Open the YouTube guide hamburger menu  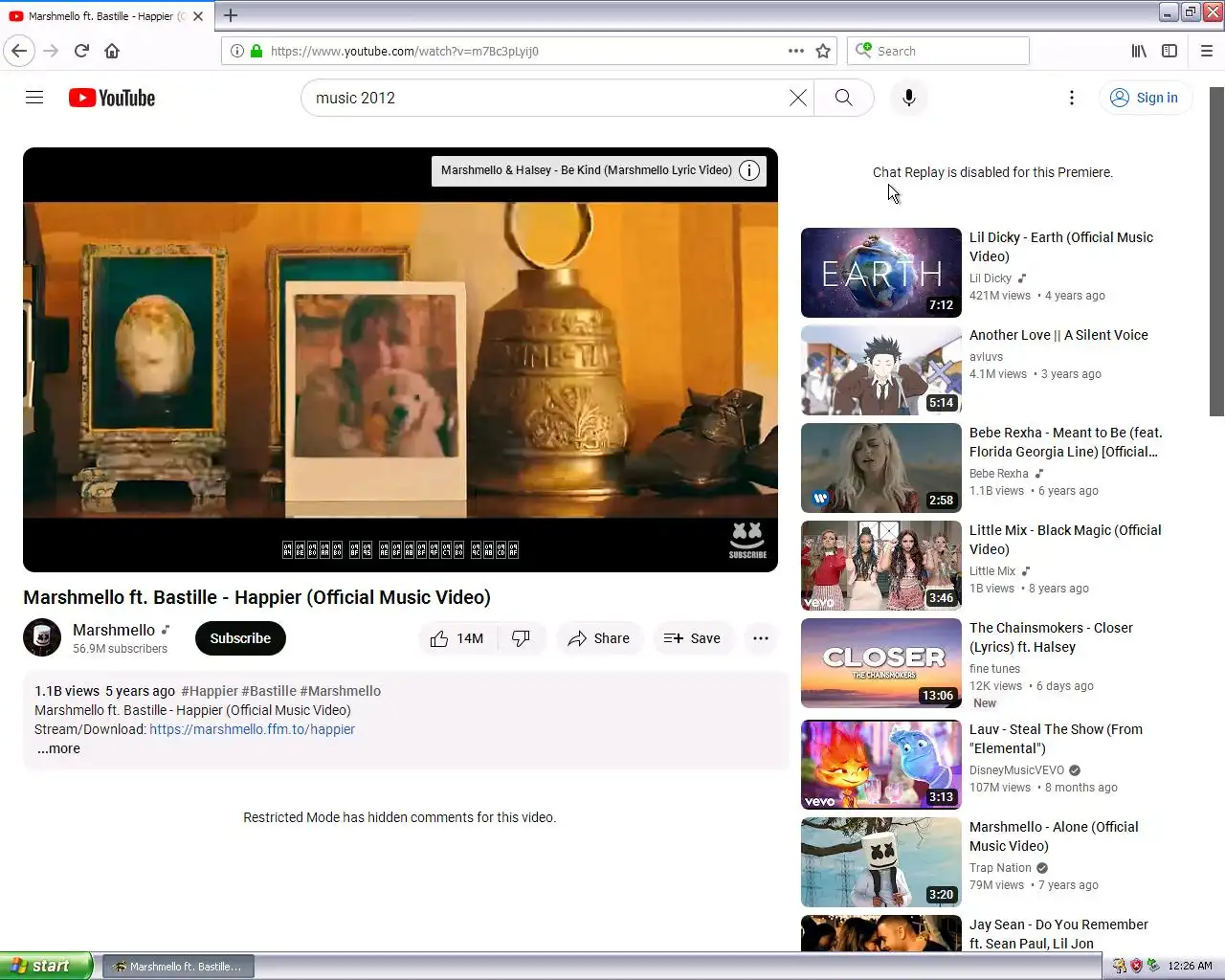coord(34,98)
